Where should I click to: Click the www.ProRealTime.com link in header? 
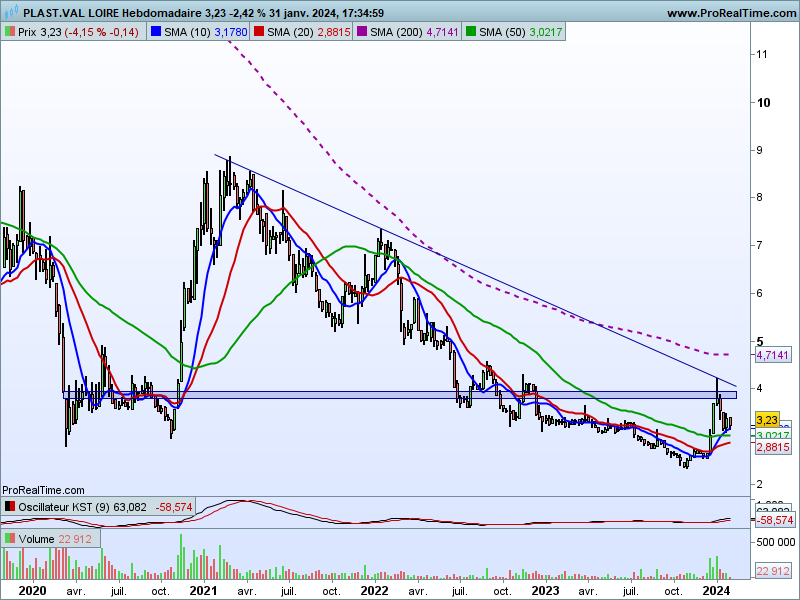(732, 13)
